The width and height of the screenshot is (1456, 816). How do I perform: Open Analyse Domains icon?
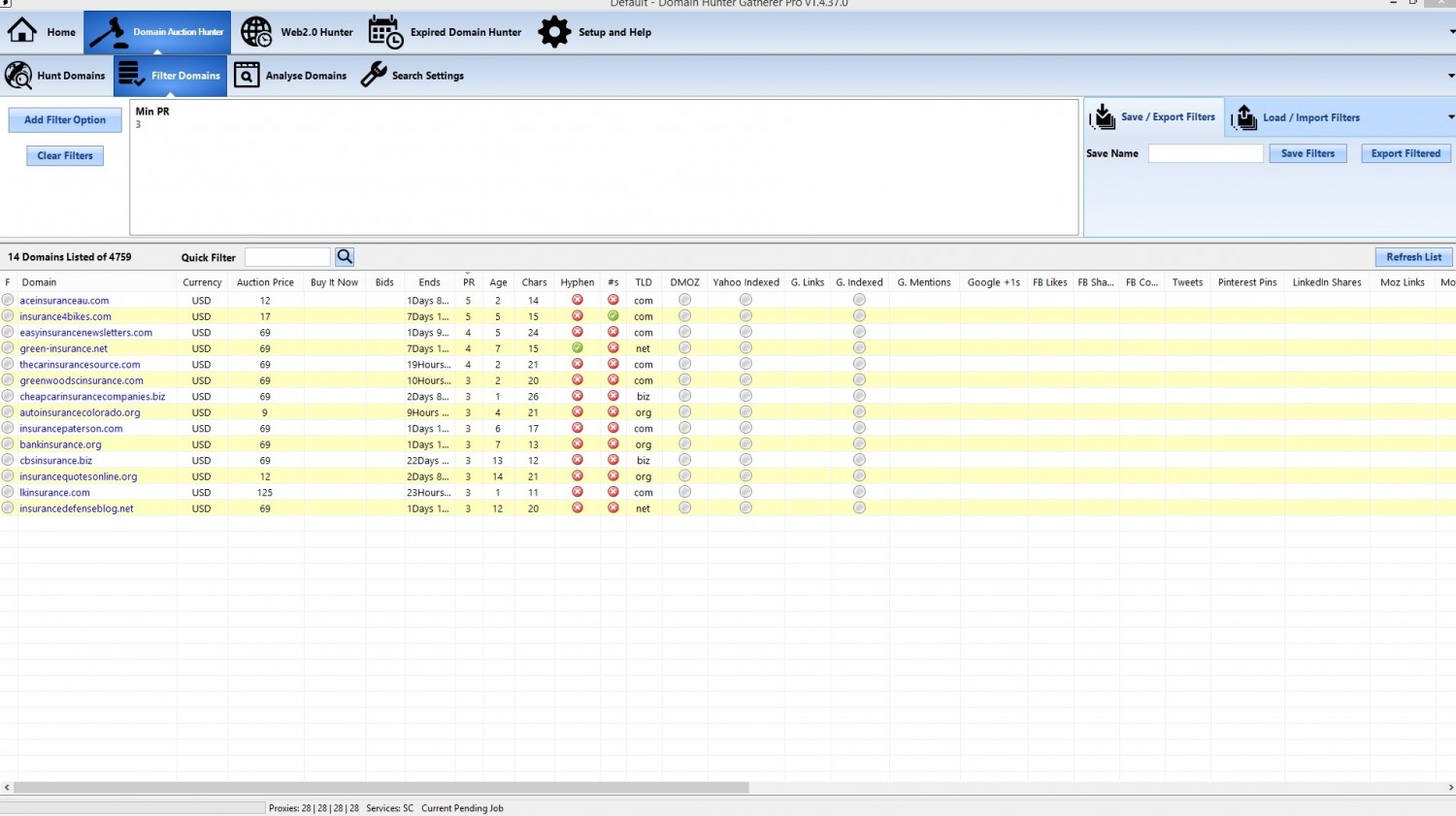coord(247,75)
